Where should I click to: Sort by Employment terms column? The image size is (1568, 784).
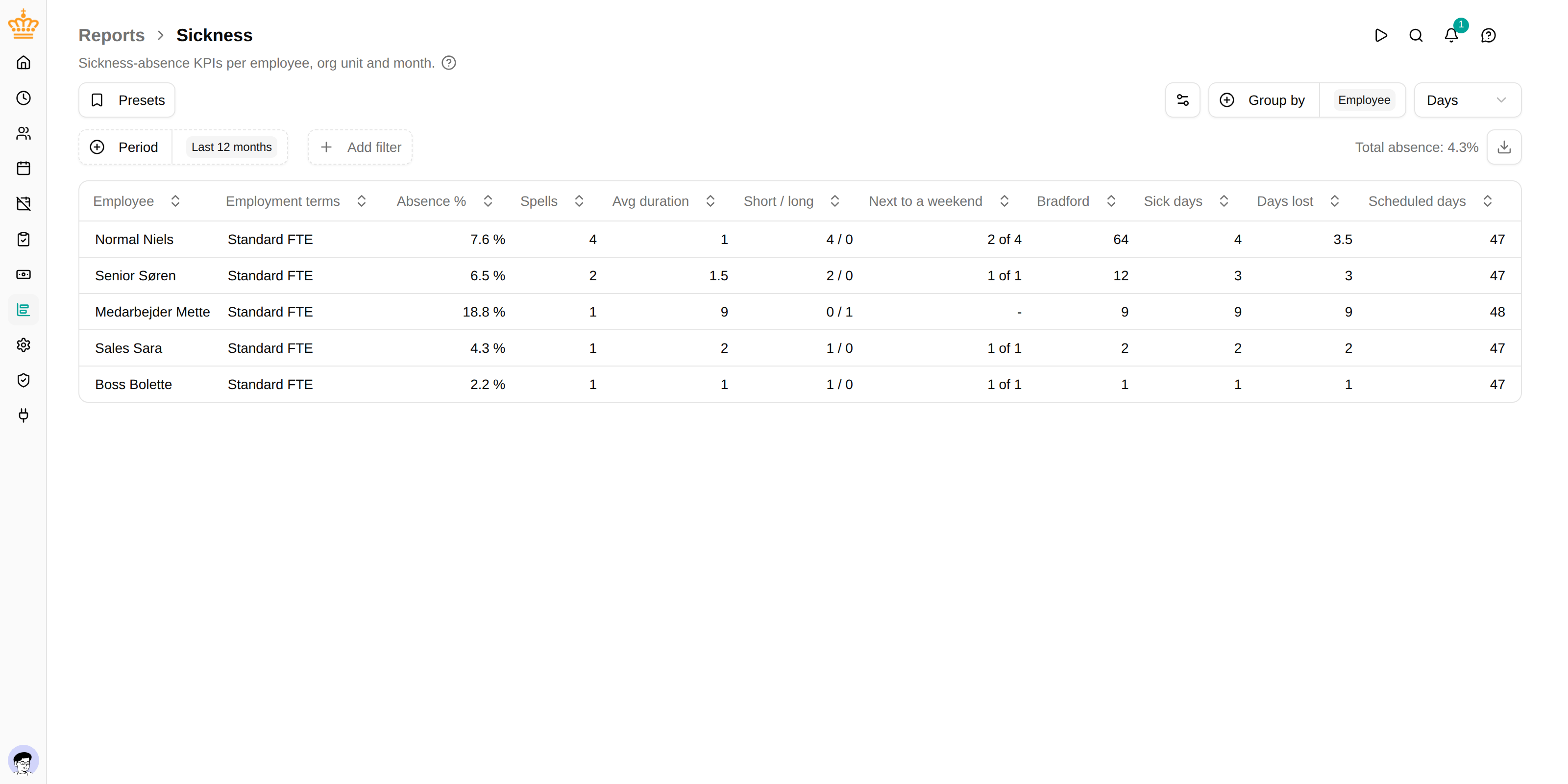pyautogui.click(x=296, y=201)
